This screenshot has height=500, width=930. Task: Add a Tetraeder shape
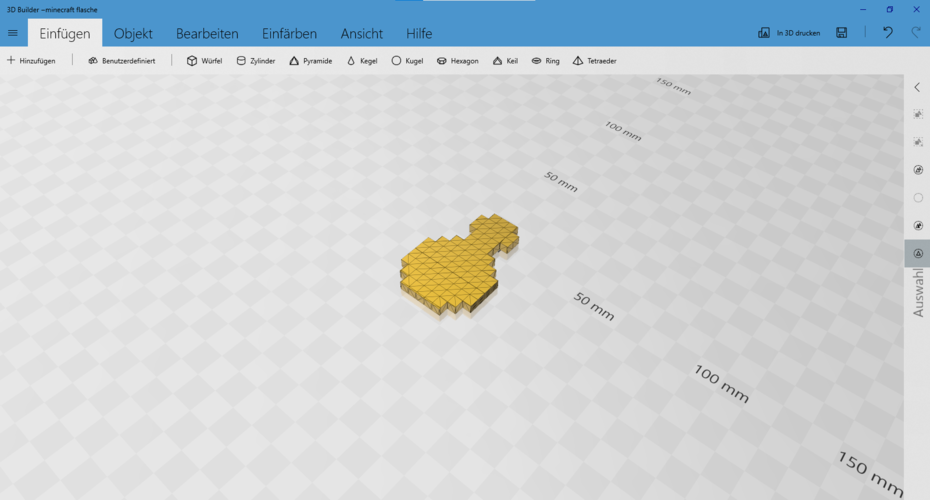594,60
